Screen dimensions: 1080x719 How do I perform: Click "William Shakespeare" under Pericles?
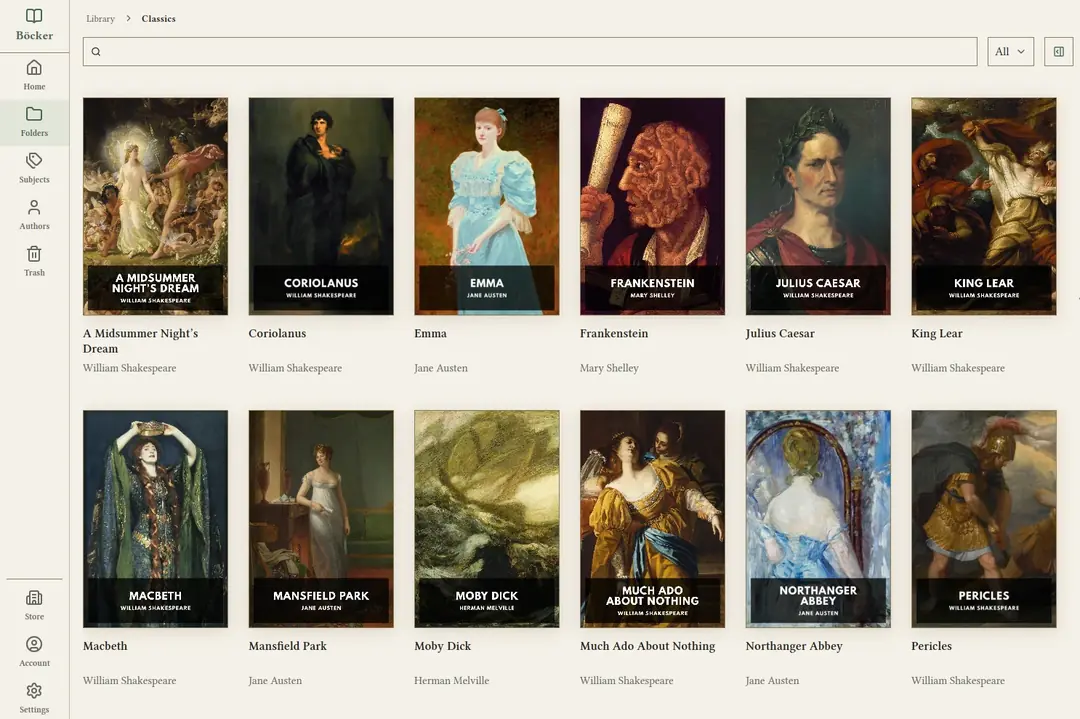coord(957,680)
